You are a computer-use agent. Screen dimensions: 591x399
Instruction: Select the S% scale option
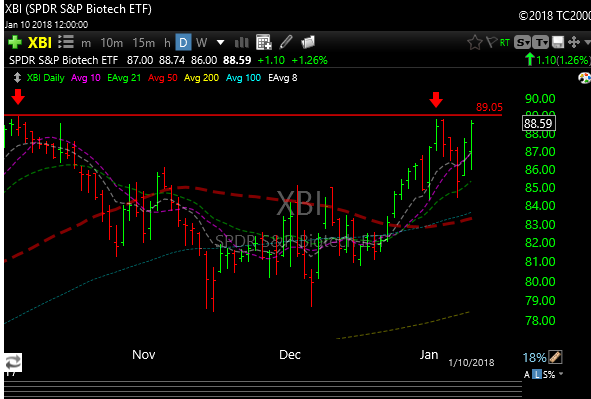pos(550,375)
